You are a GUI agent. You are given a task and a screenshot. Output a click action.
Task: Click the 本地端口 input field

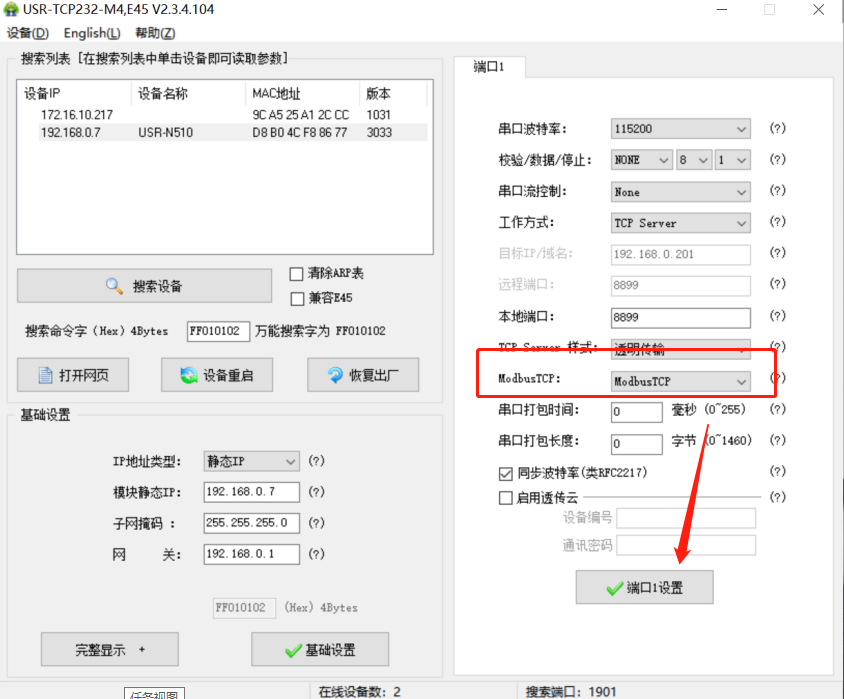tap(680, 318)
